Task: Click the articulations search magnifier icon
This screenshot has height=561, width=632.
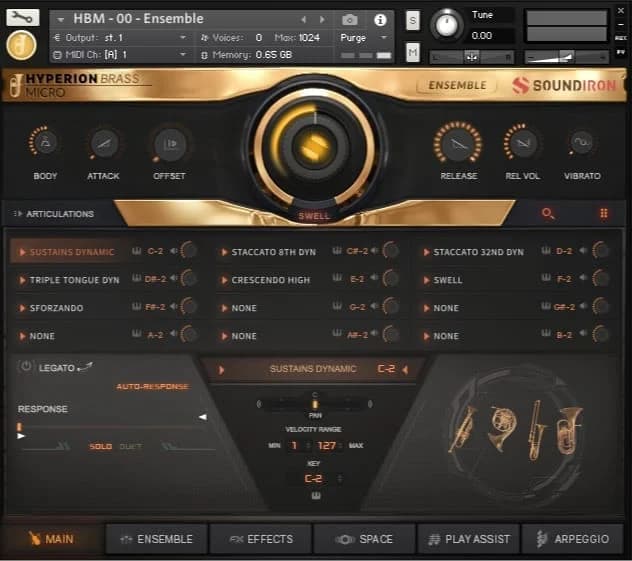Action: coord(547,213)
